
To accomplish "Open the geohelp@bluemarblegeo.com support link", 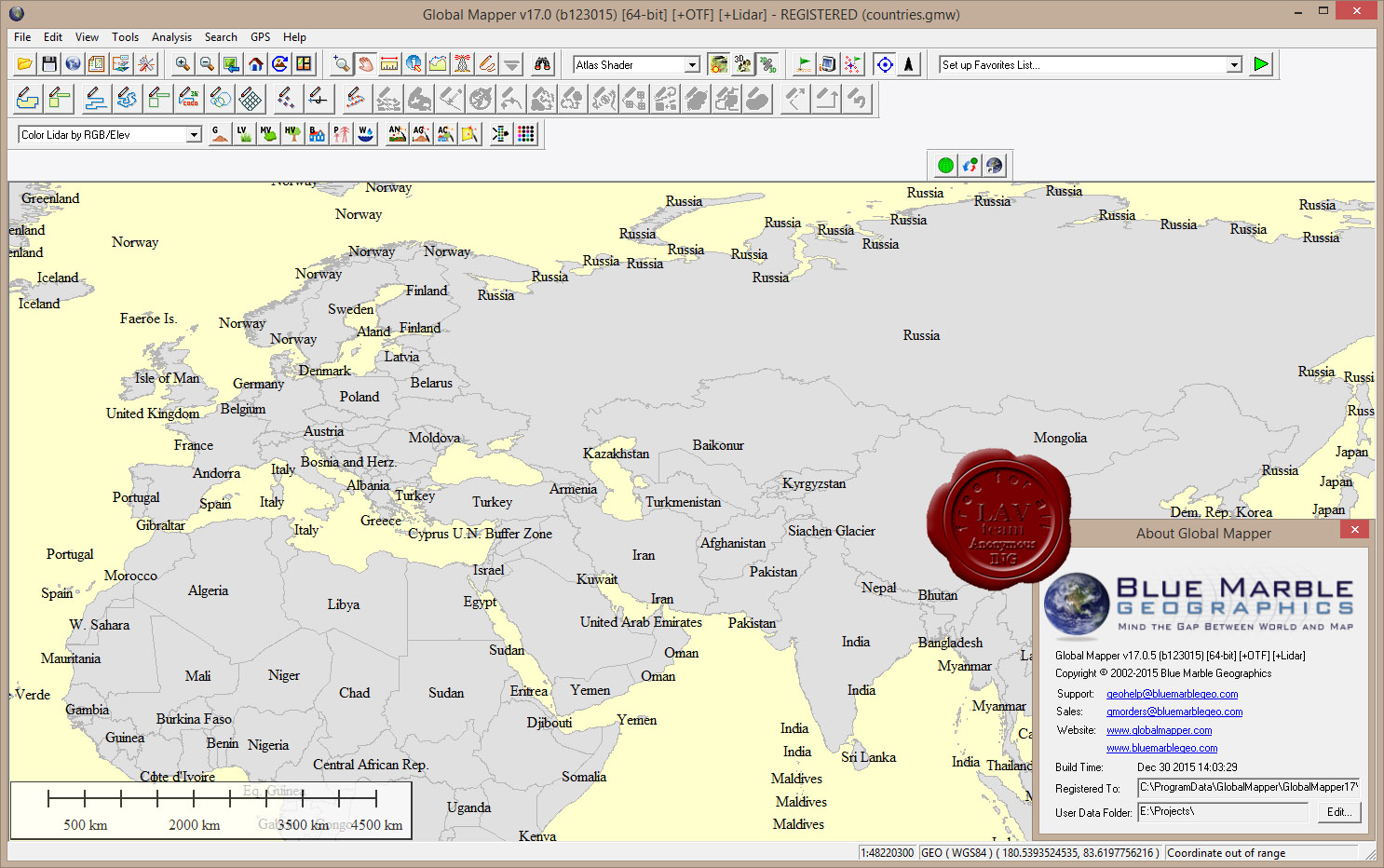I will (1172, 694).
